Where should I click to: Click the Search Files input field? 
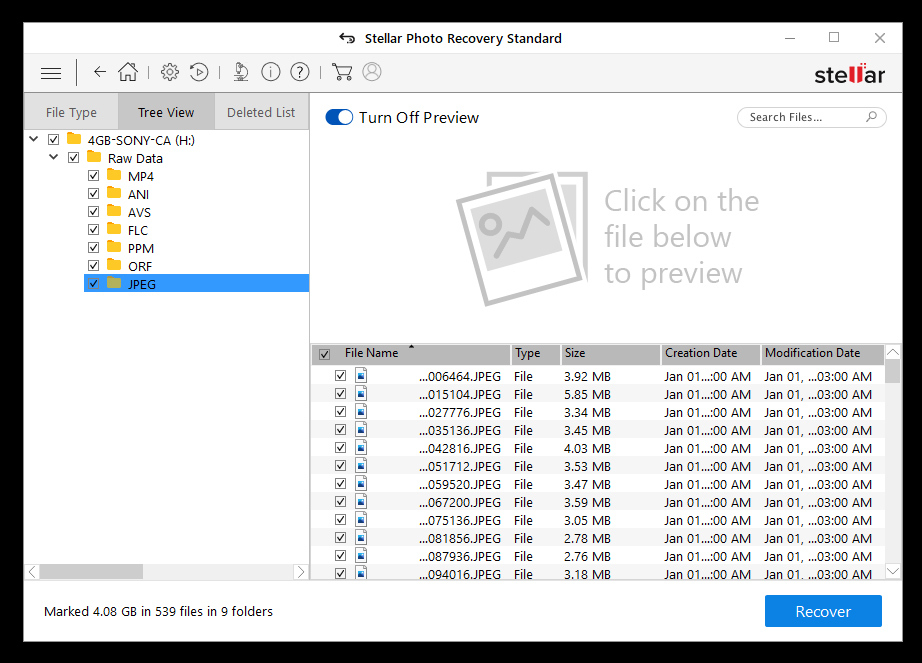[803, 117]
